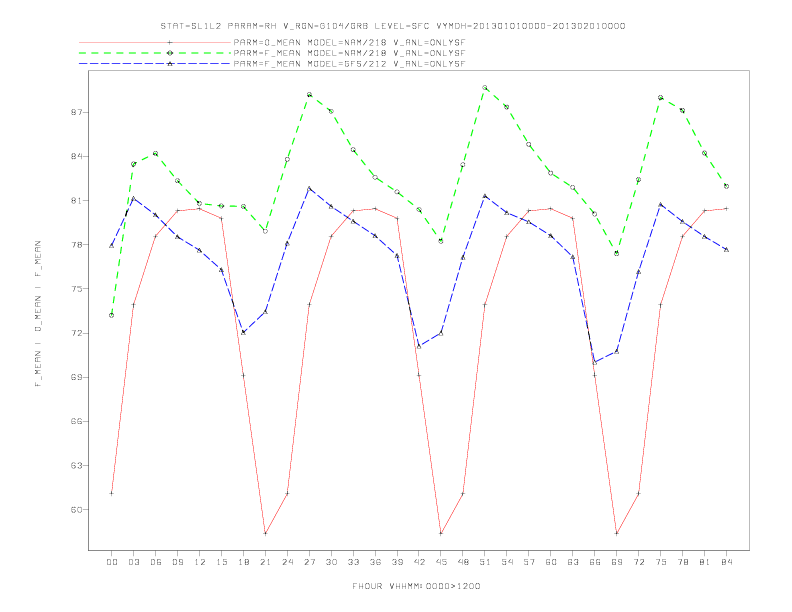792x612 pixels.
Task: Click the circle marker on the green legend line
Action: click(170, 53)
